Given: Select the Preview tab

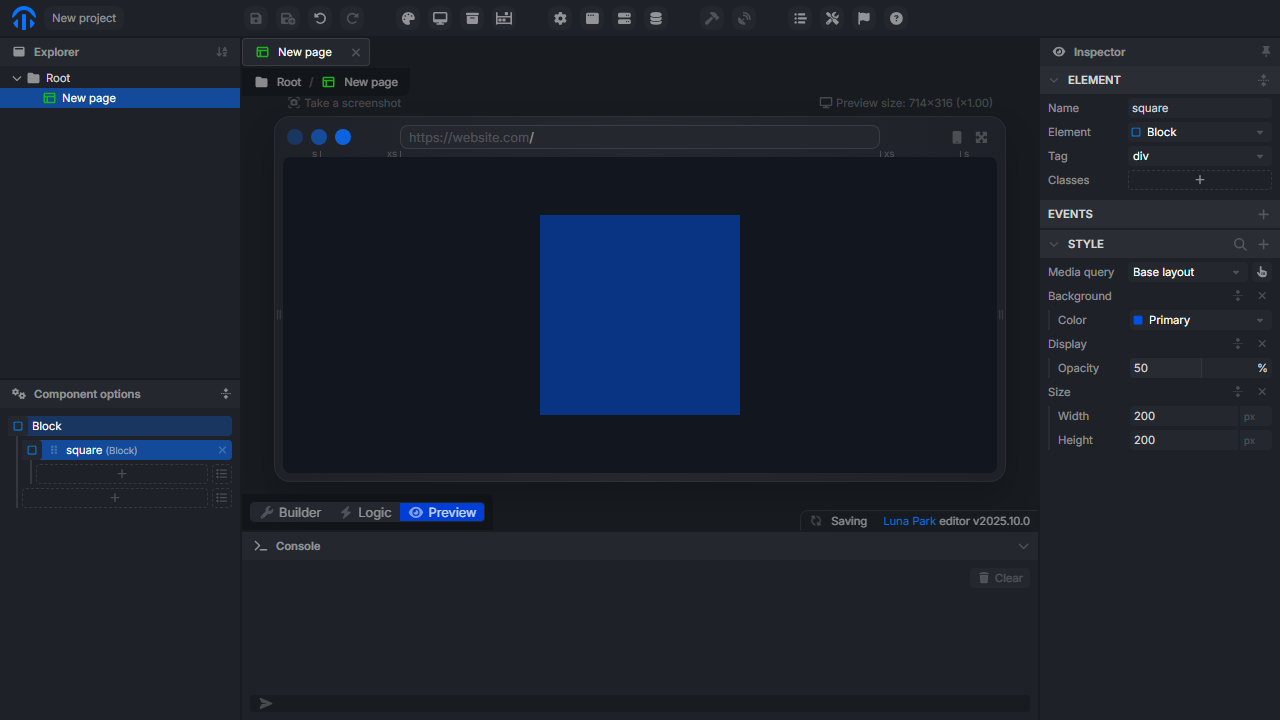Looking at the screenshot, I should click(x=442, y=512).
